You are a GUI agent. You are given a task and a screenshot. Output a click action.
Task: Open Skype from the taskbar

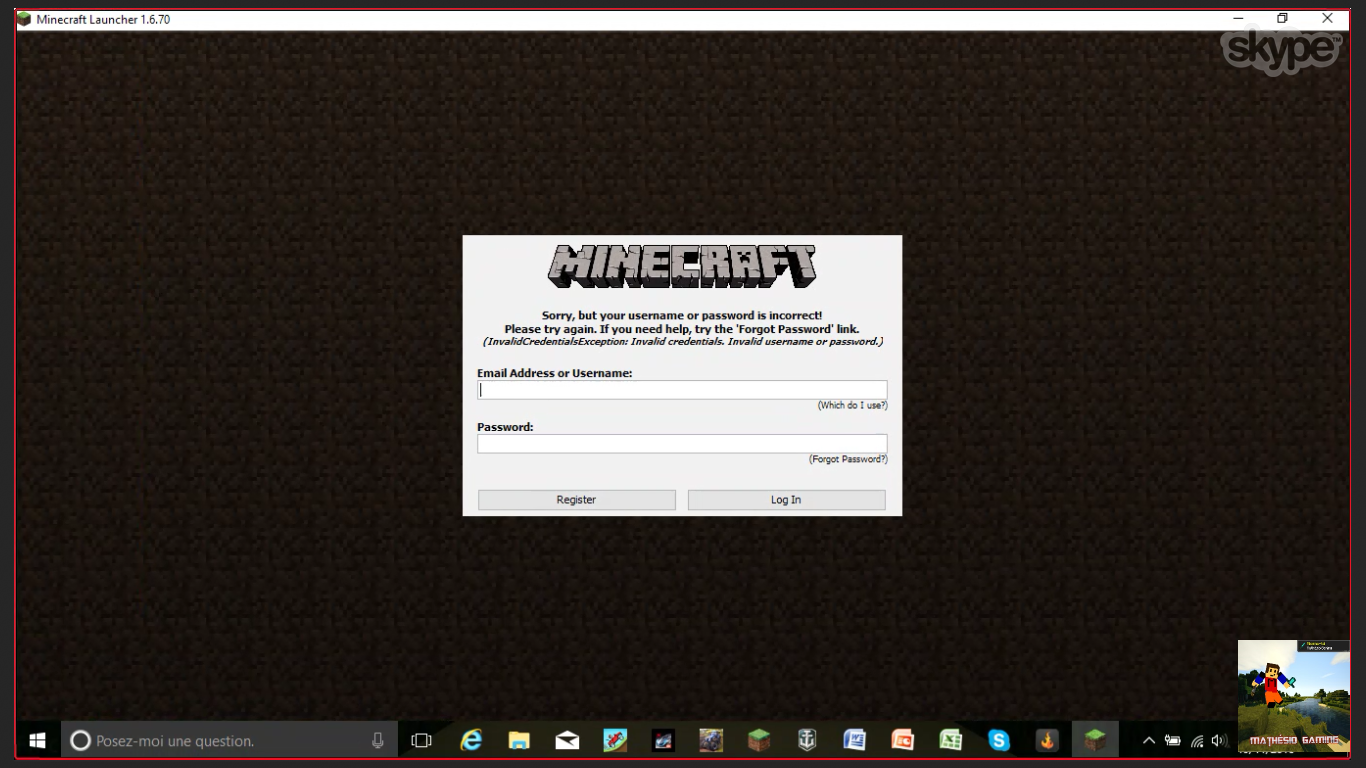pos(999,740)
